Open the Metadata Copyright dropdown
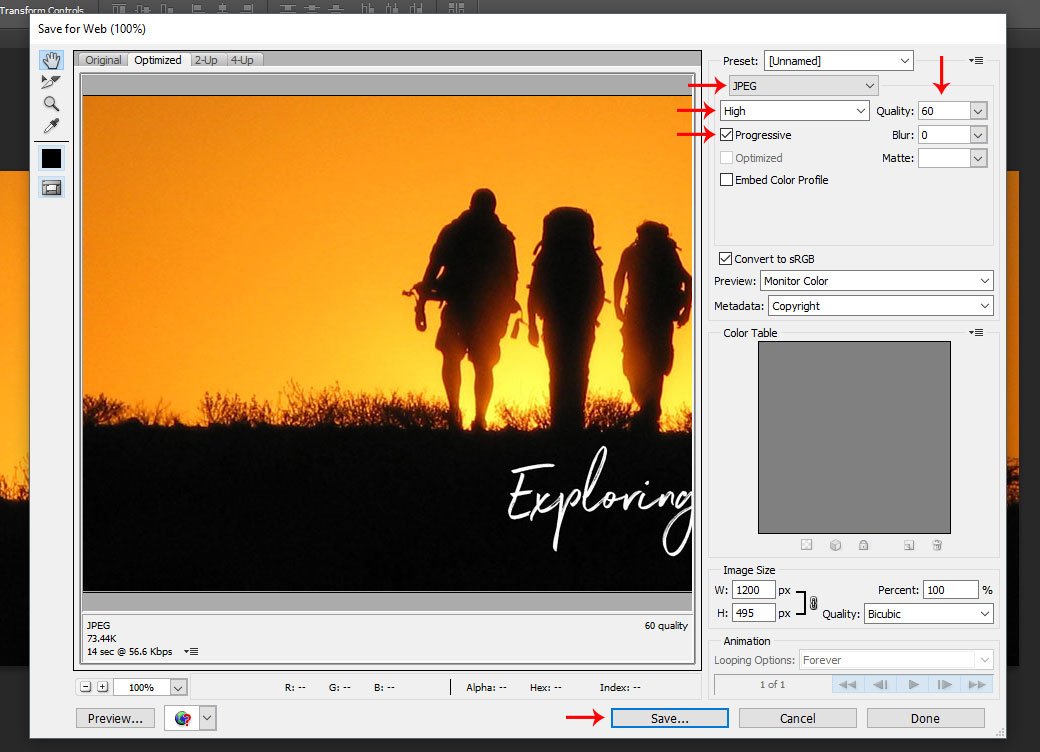 [x=881, y=306]
